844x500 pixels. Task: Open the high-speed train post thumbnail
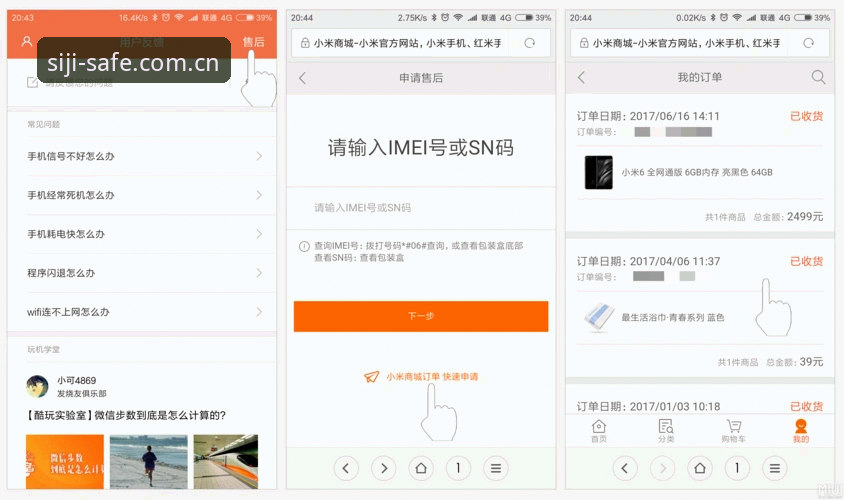[226, 462]
